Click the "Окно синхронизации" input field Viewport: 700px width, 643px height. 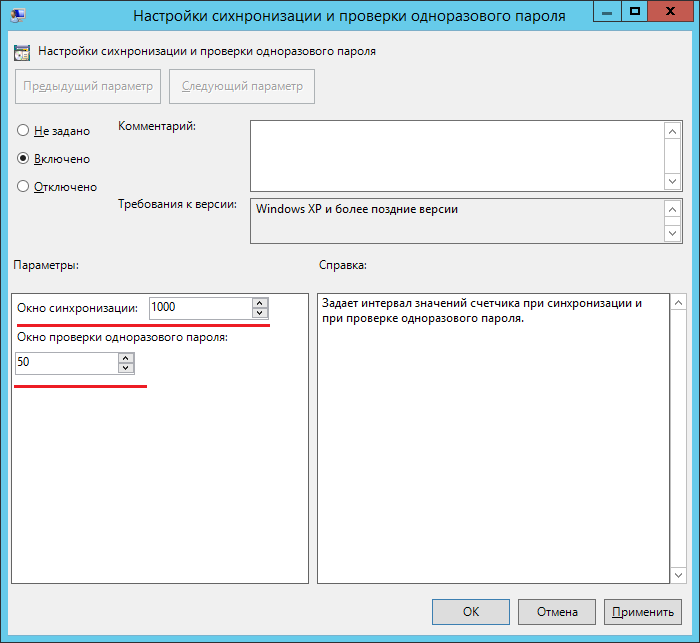[199, 308]
